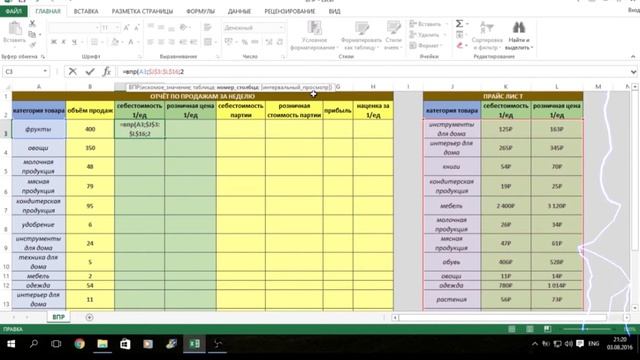
Task: Click the Format Painter brush icon
Action: pyautogui.click(x=32, y=44)
